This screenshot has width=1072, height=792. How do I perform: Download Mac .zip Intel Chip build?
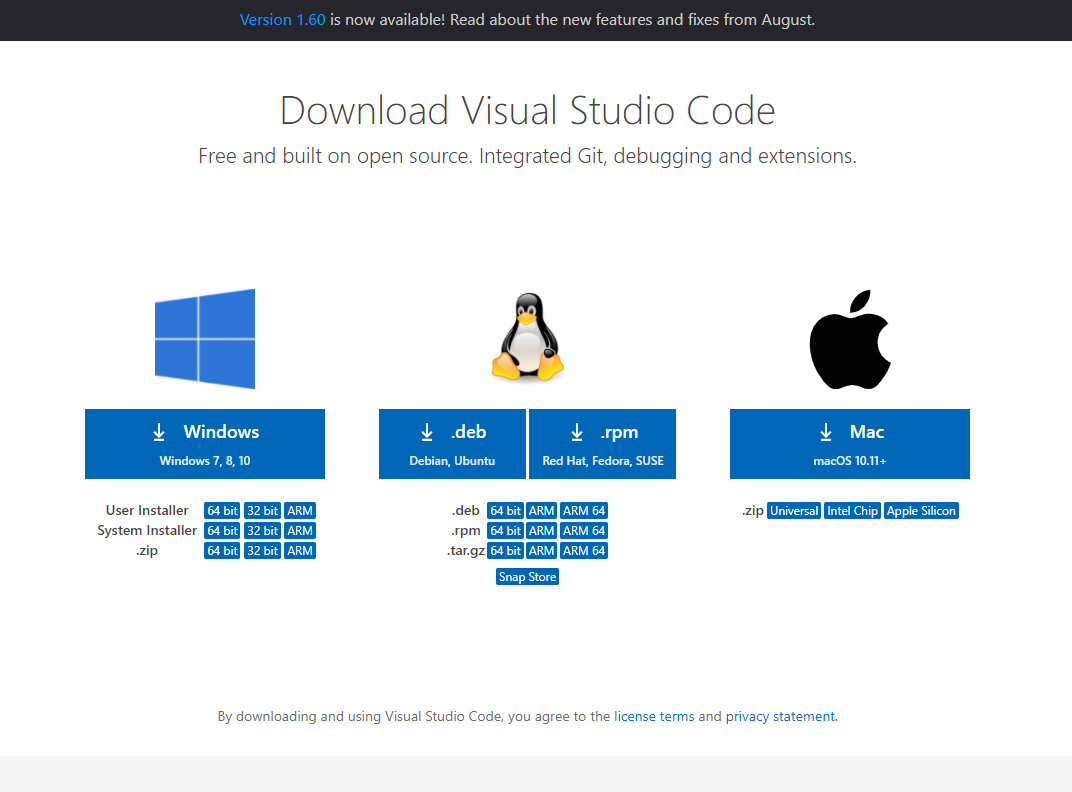(853, 511)
